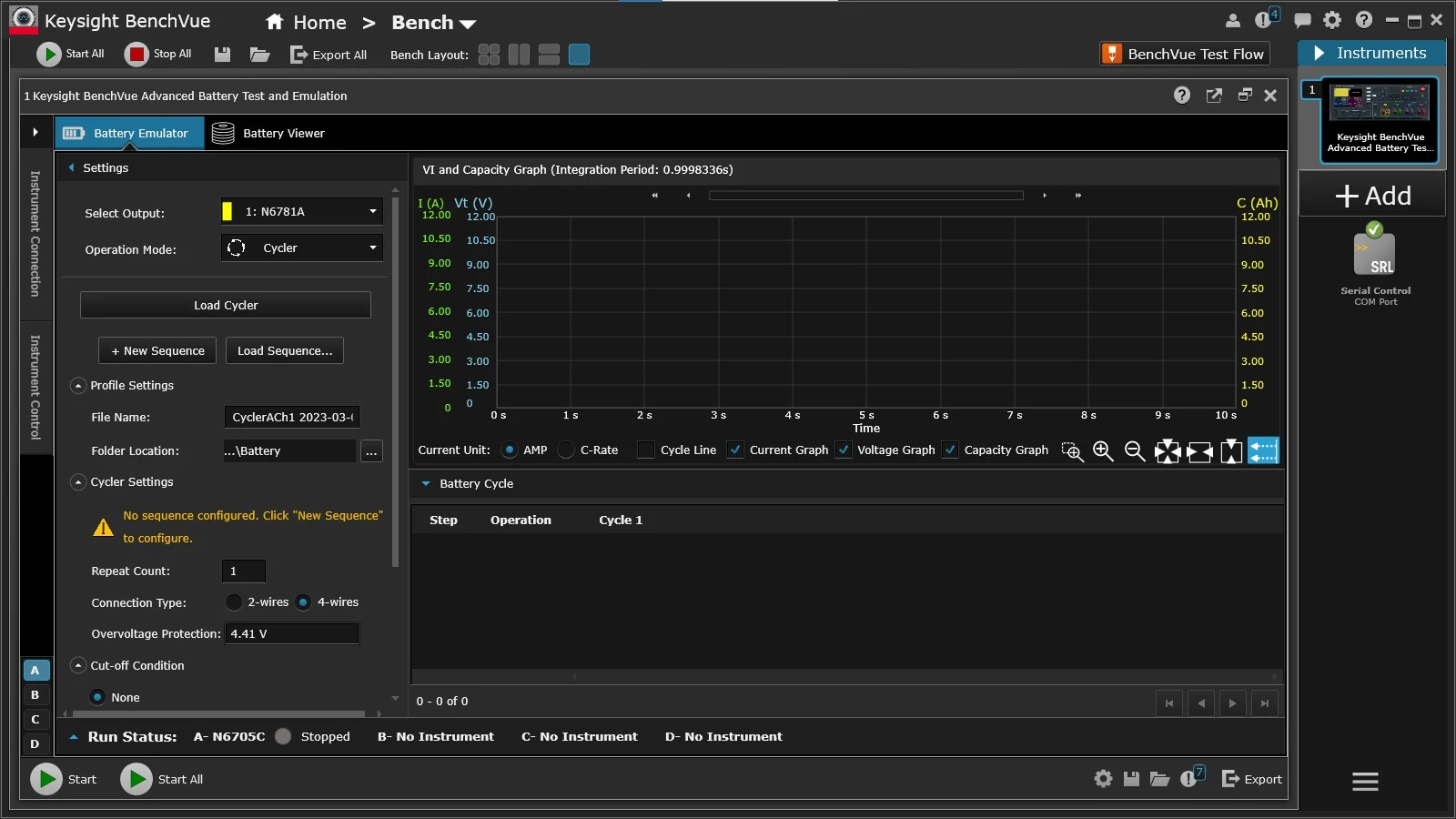Open BenchVue Test Flow

[x=1185, y=54]
